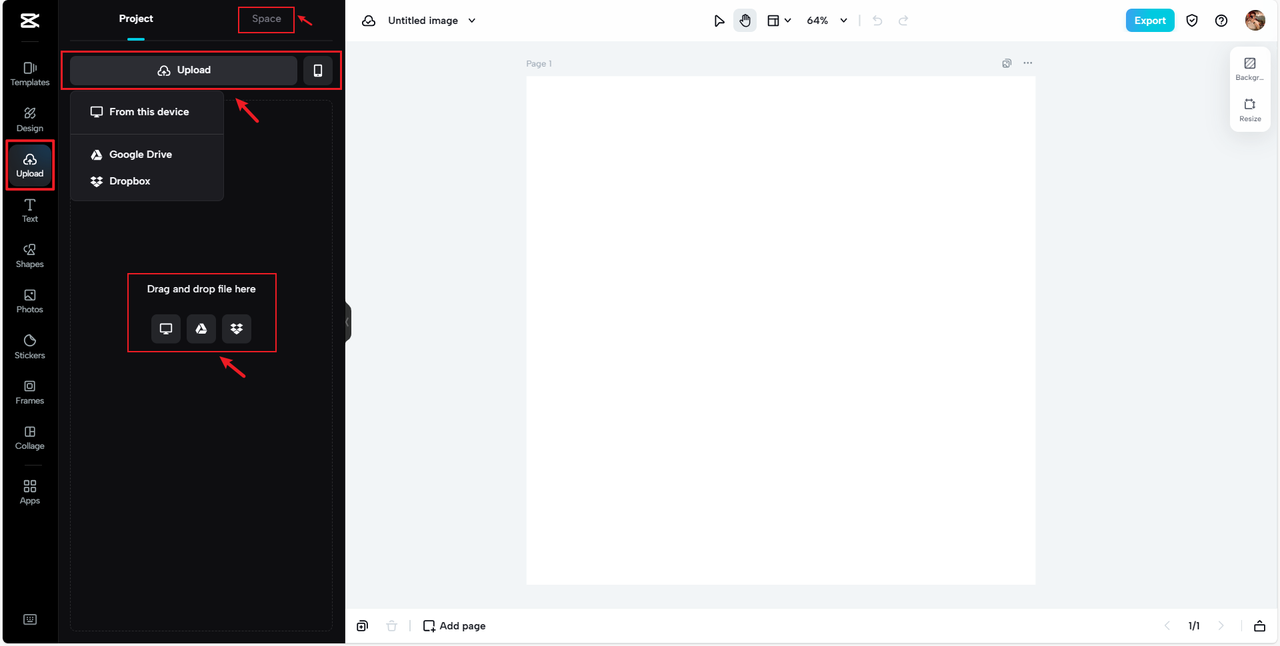Collapse the left side panel handle
The width and height of the screenshot is (1280, 646).
pos(348,322)
